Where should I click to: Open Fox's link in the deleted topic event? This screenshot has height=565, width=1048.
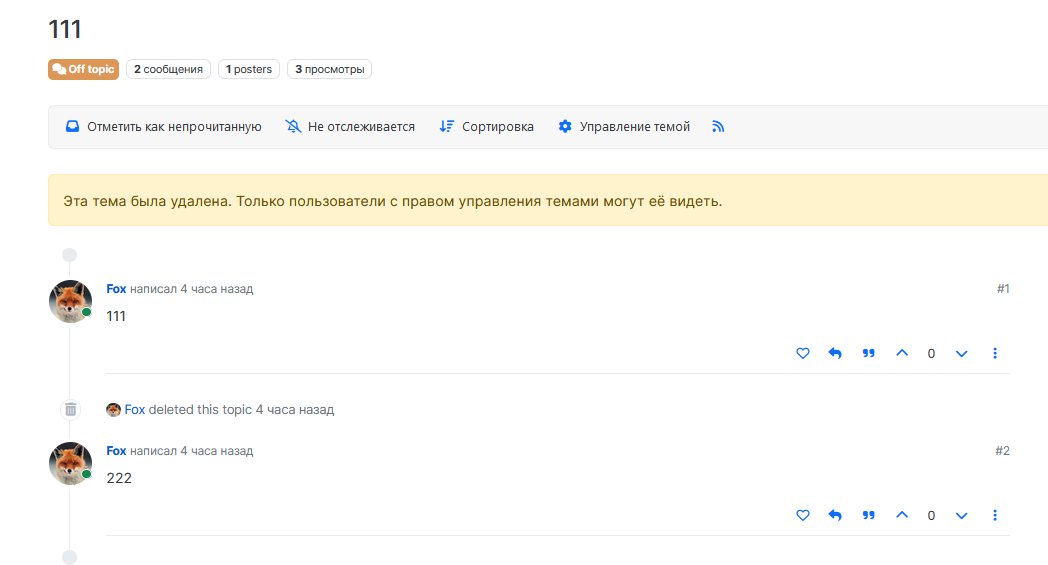click(x=134, y=409)
